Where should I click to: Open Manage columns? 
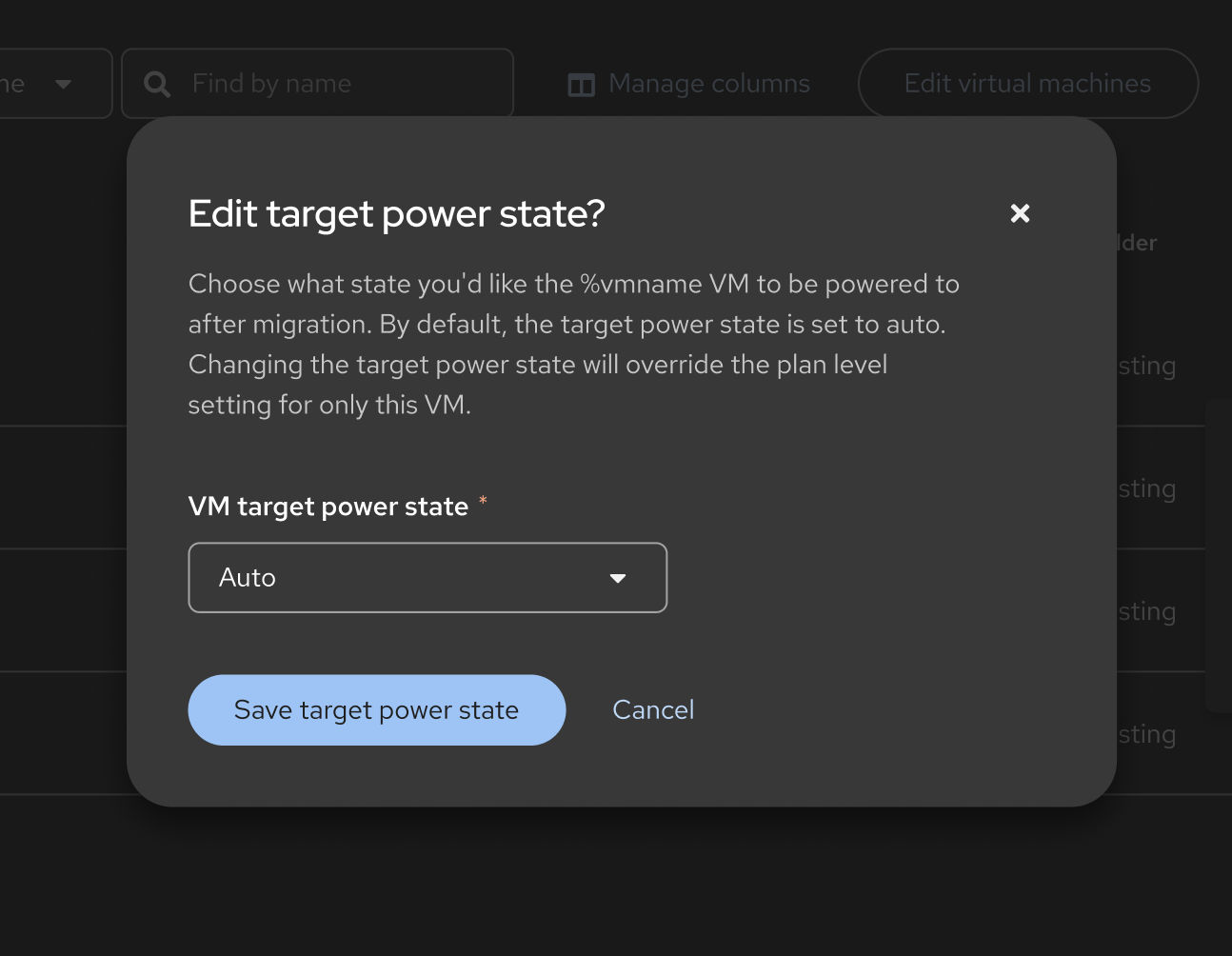[708, 84]
